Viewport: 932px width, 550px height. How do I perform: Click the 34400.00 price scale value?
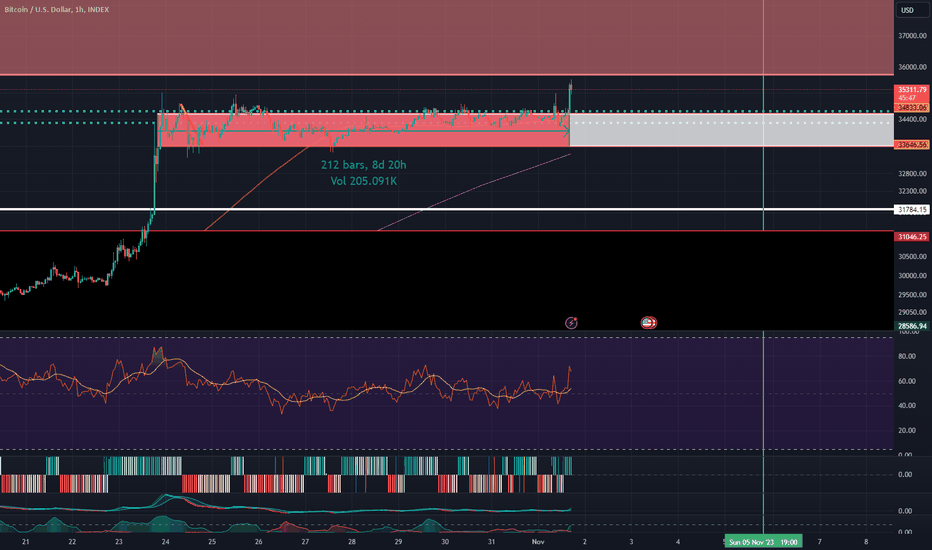[912, 119]
